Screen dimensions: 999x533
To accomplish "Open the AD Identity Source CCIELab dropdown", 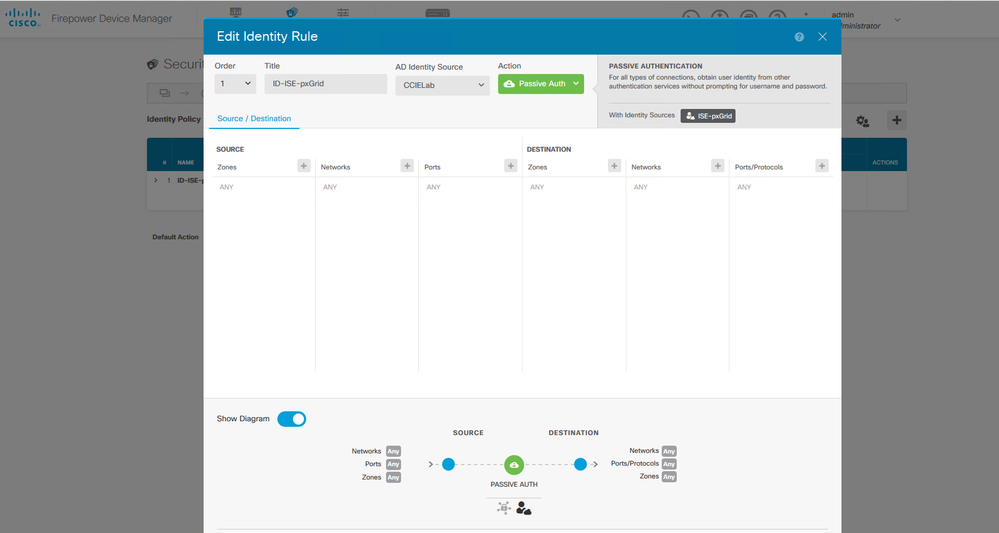I will (x=442, y=85).
